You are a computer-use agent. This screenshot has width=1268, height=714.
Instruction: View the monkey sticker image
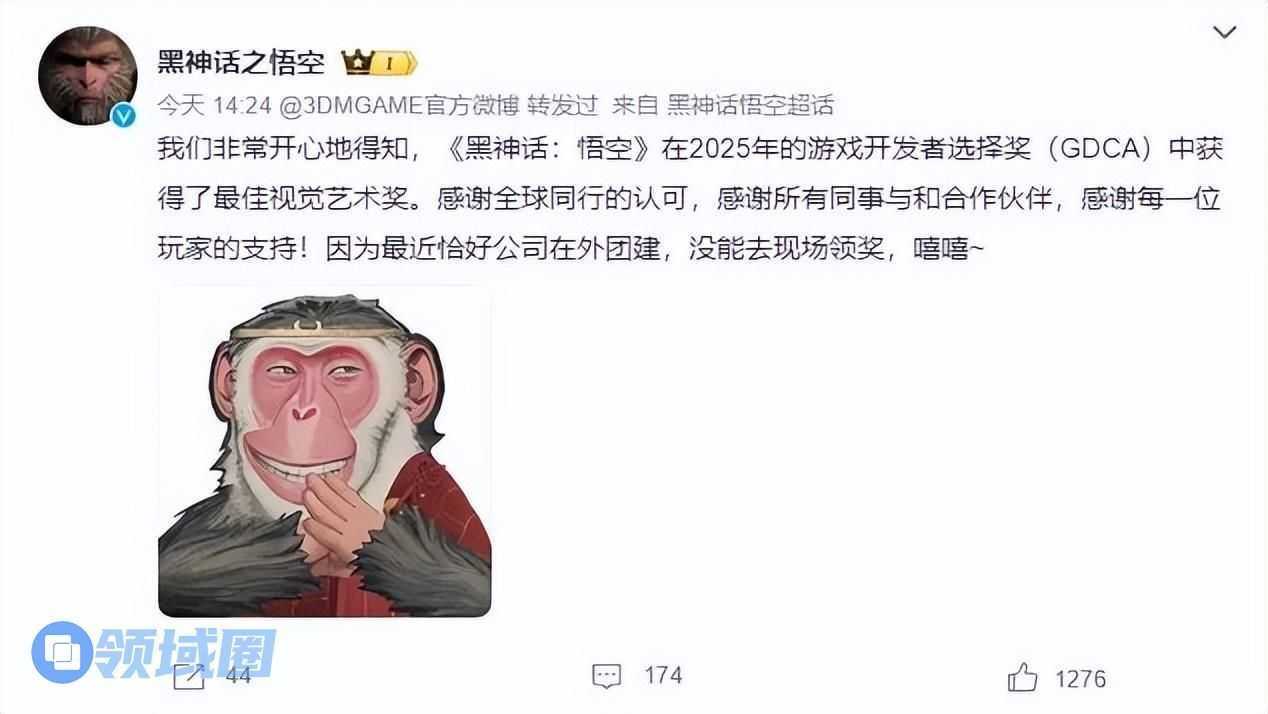tap(325, 452)
